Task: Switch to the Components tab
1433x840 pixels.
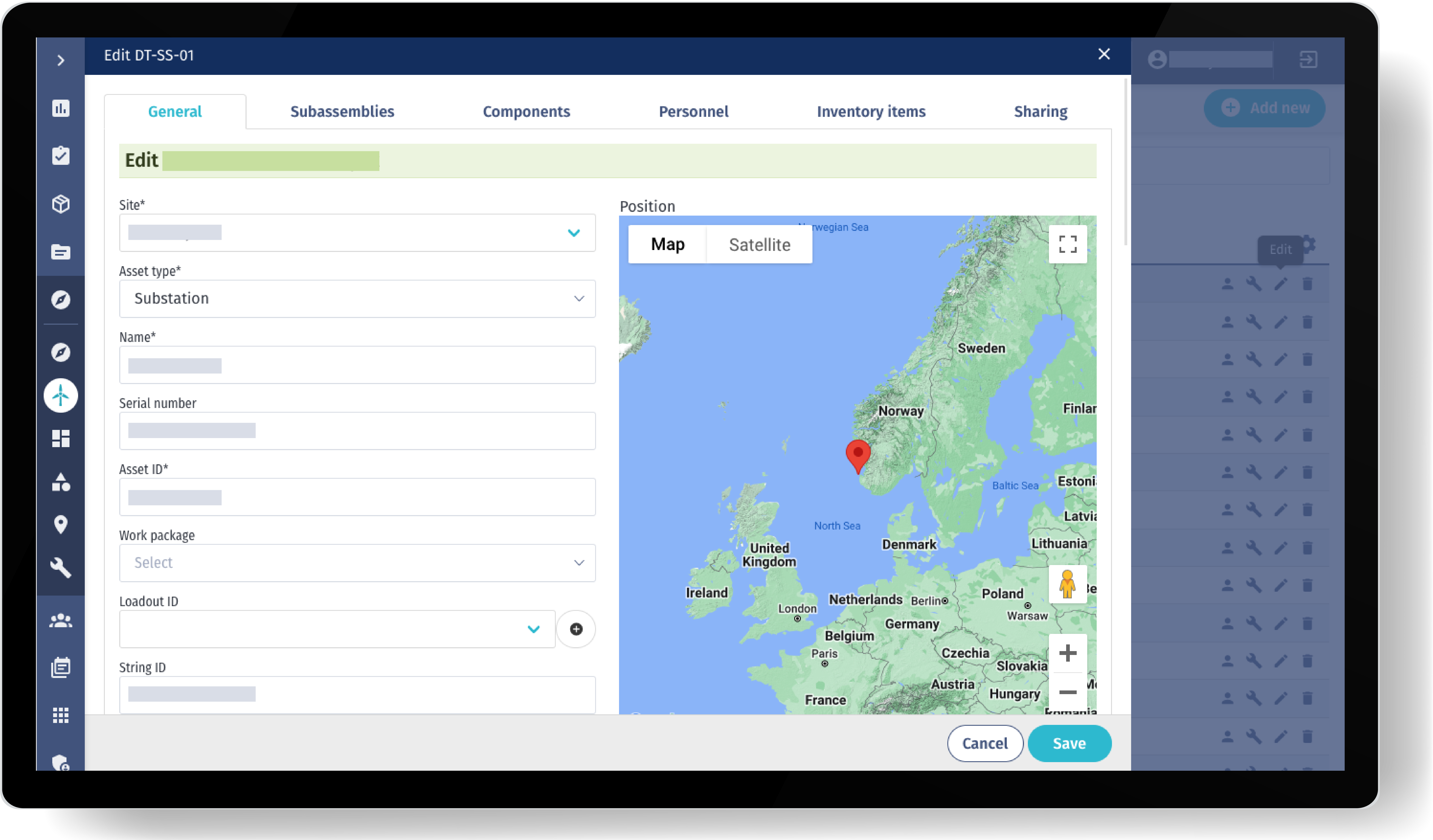Action: coord(527,111)
